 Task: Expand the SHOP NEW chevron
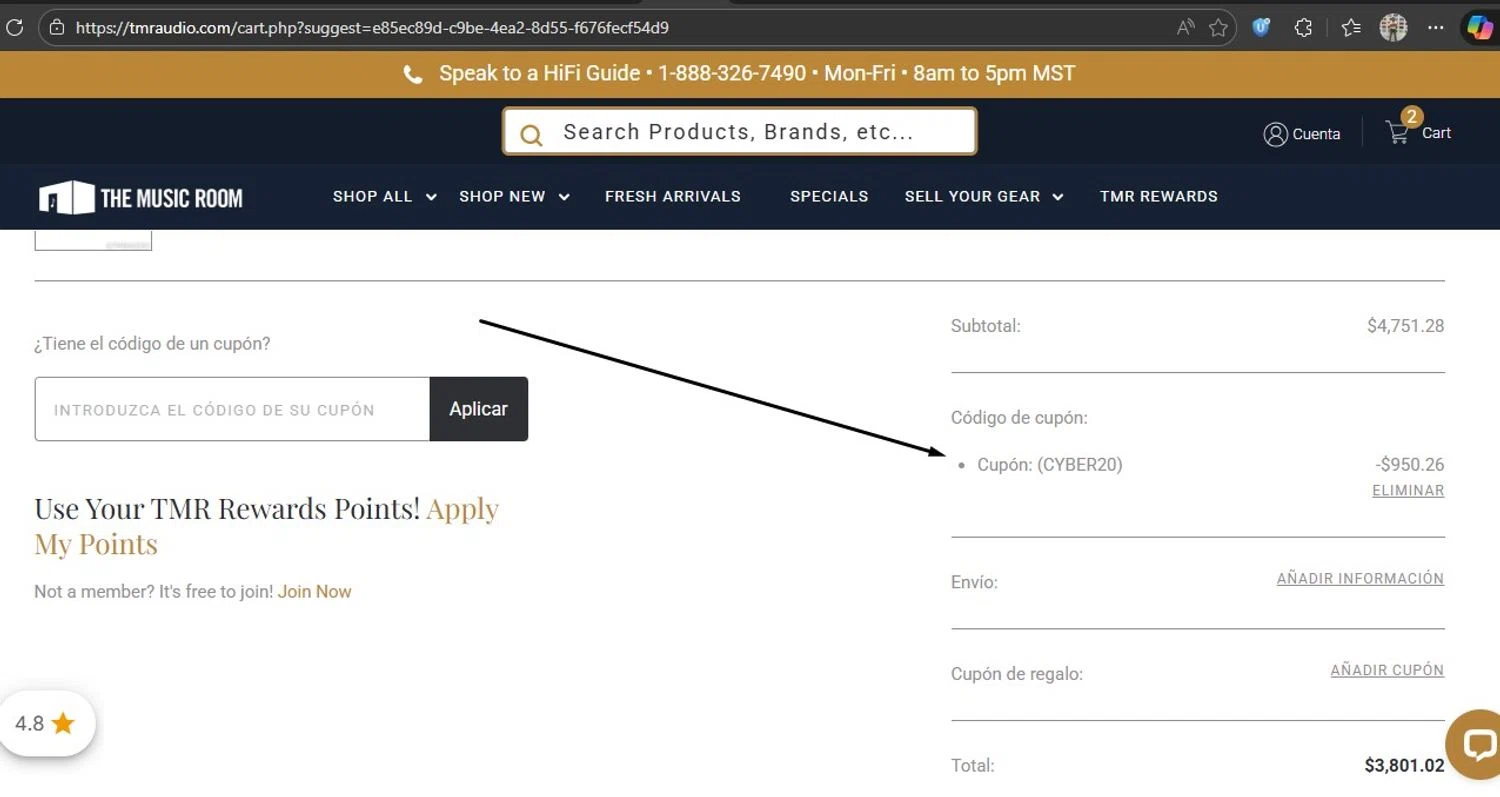pyautogui.click(x=564, y=197)
